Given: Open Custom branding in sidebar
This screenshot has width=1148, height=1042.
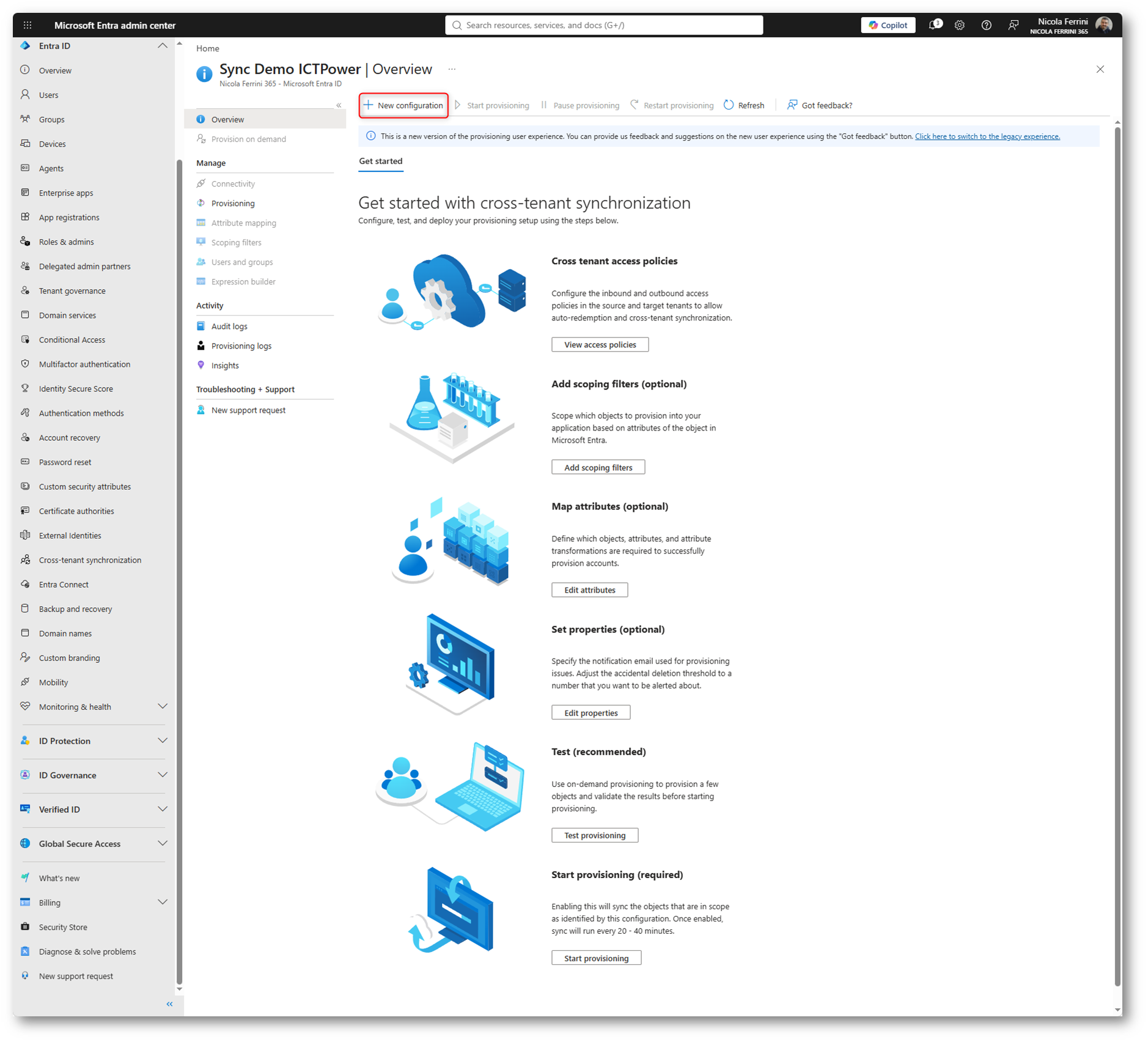Looking at the screenshot, I should (69, 657).
